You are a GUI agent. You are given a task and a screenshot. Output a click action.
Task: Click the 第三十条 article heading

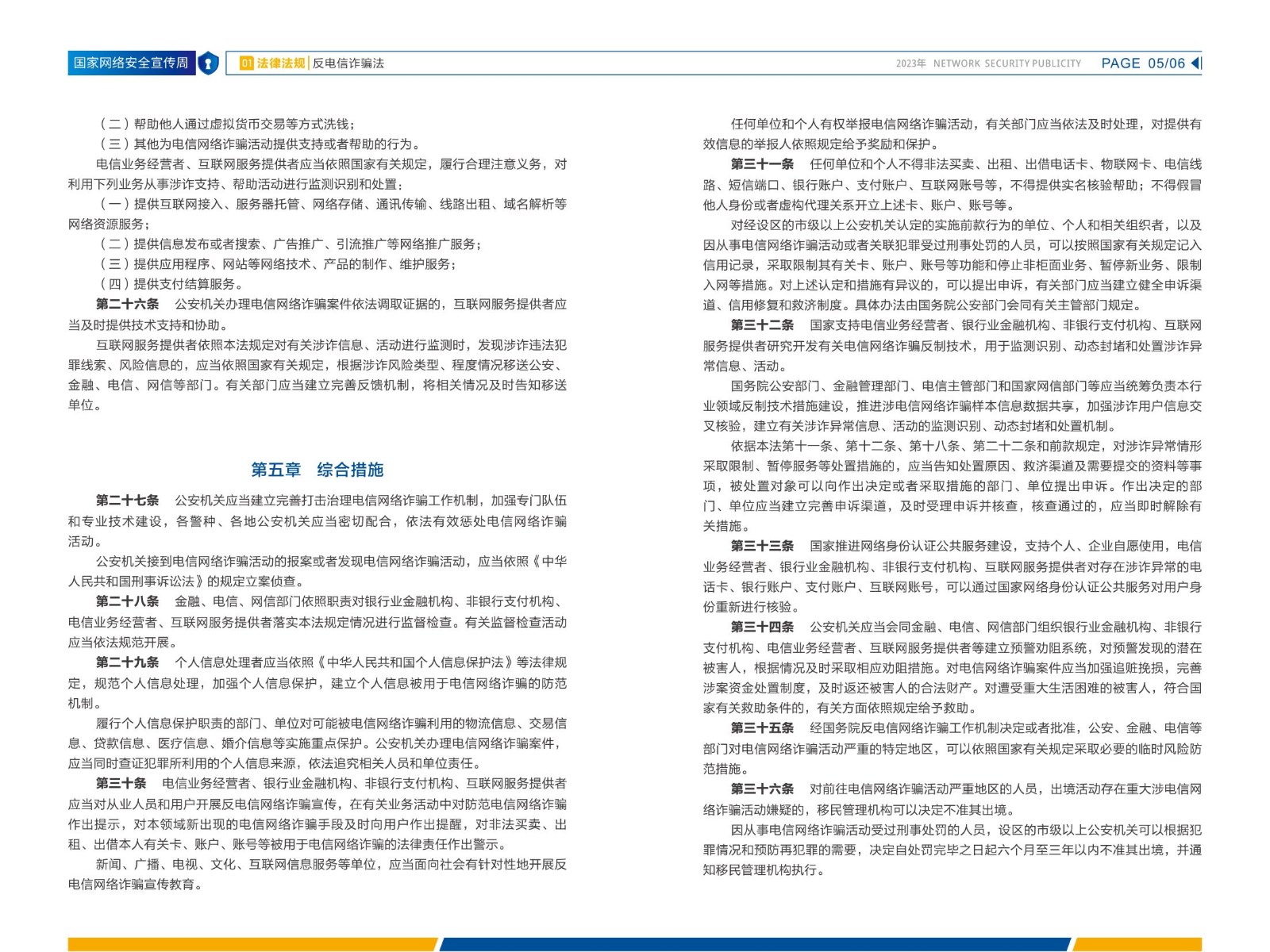pos(121,783)
